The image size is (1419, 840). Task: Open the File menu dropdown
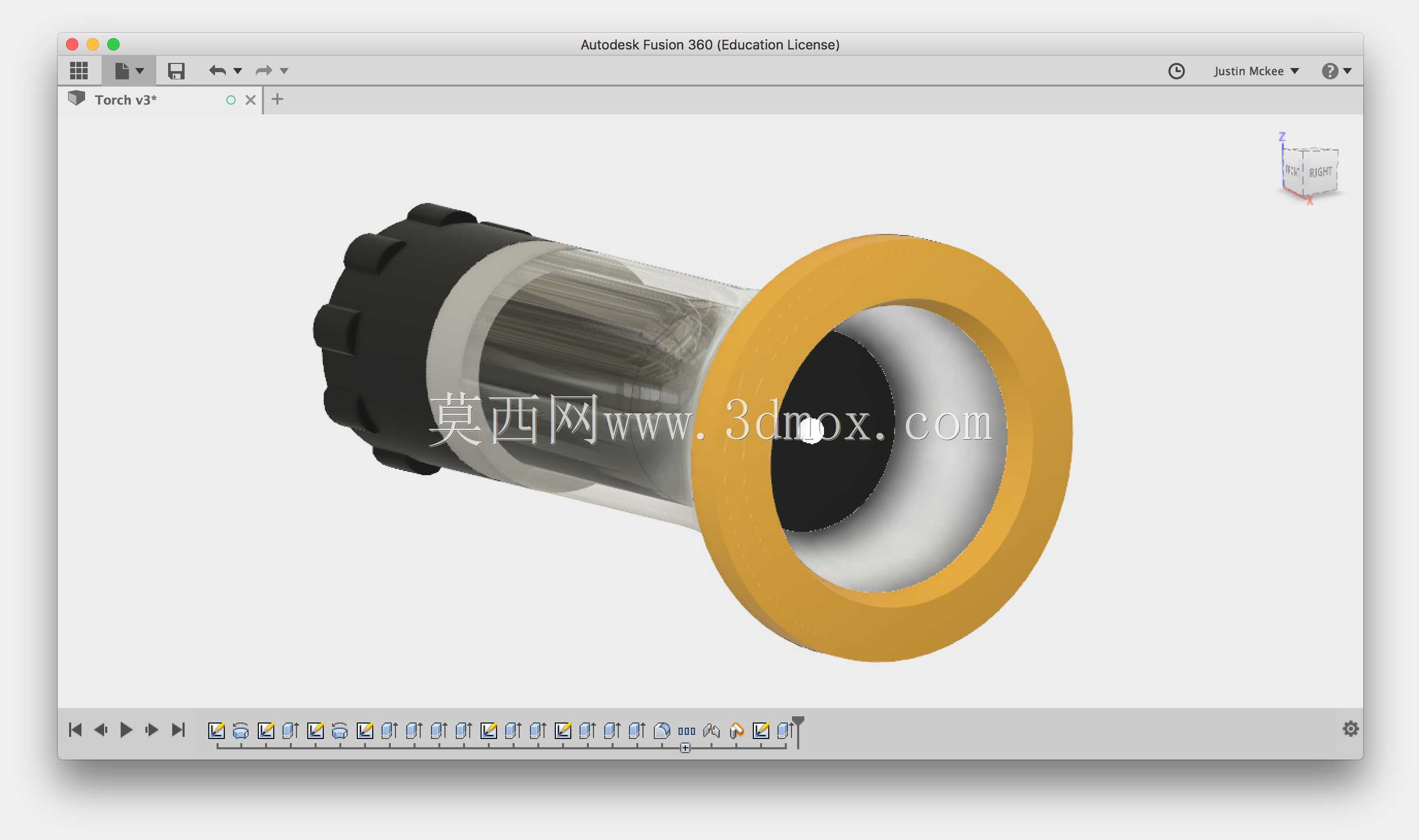[x=129, y=71]
